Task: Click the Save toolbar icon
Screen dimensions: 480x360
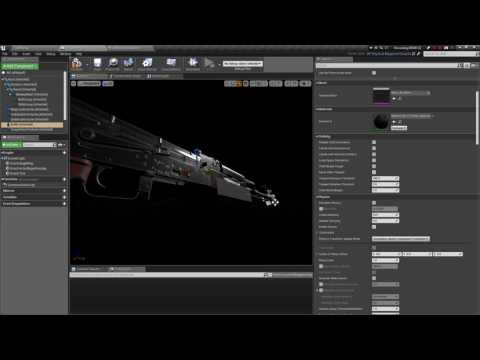Action: click(97, 63)
